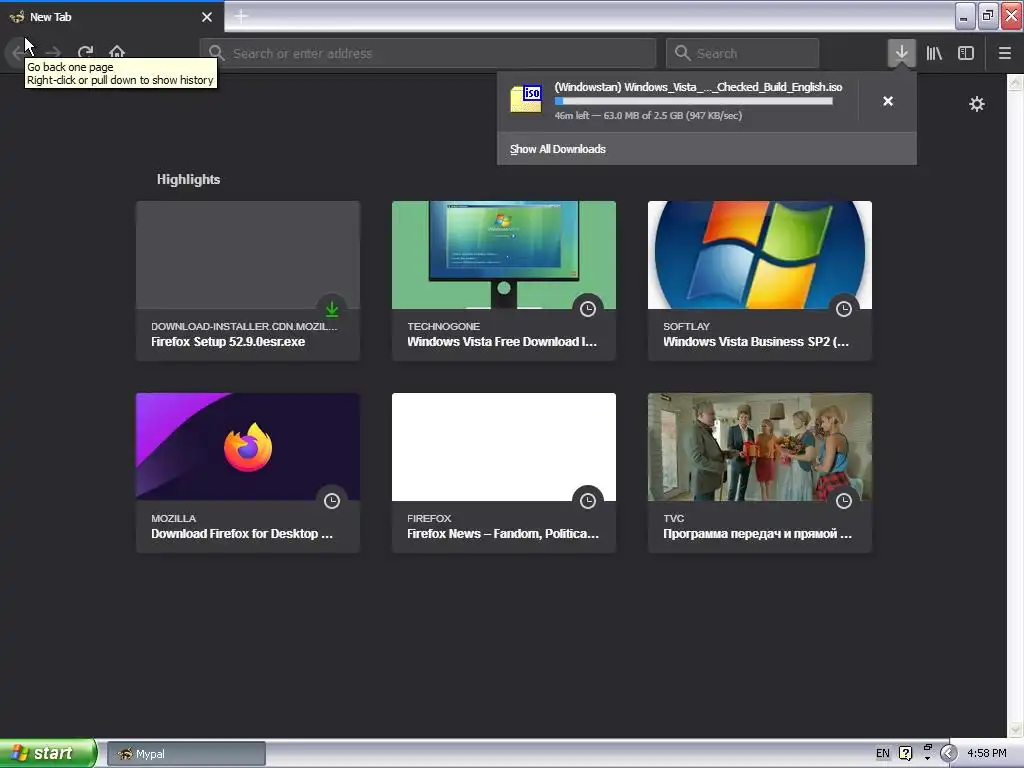Open new tab page settings gear
The width and height of the screenshot is (1024, 768).
coord(976,104)
